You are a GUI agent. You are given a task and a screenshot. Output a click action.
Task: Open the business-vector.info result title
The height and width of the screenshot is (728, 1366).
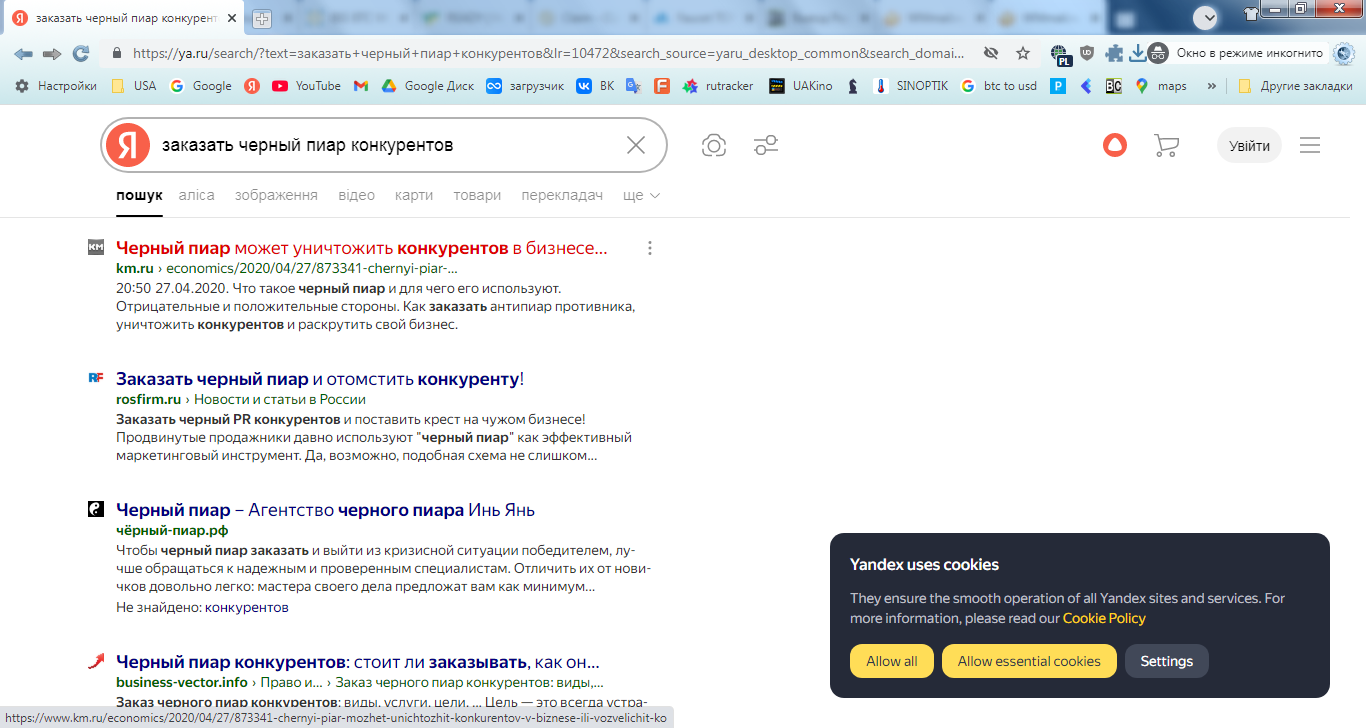(358, 662)
